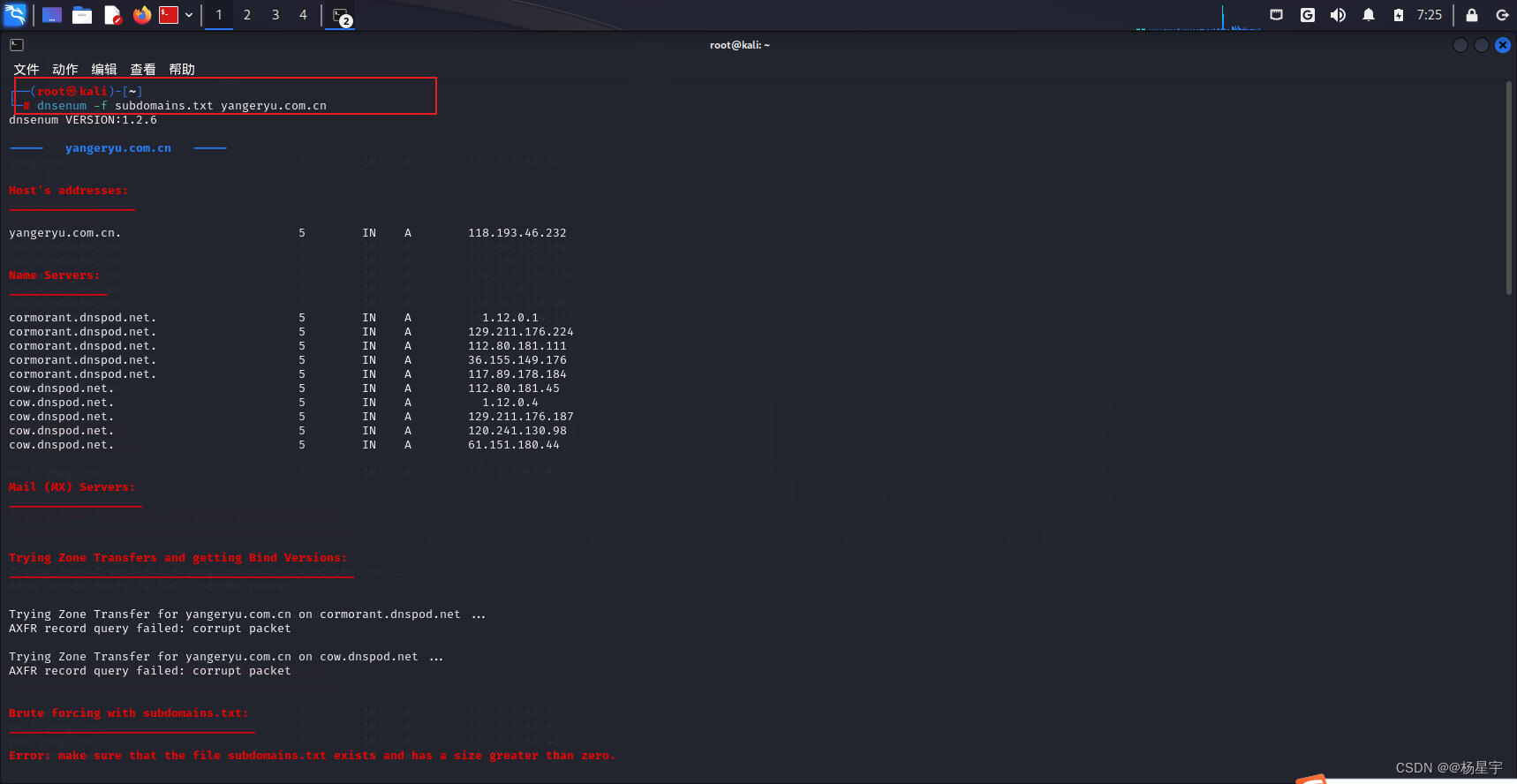Open the volume control speaker icon
Viewport: 1517px width, 784px height.
point(1338,15)
